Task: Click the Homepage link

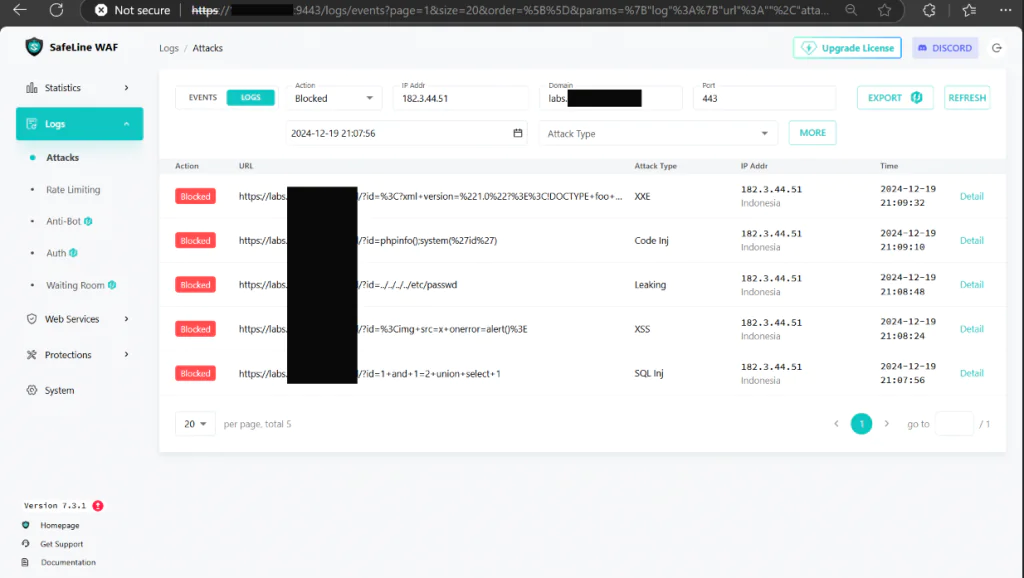Action: [x=59, y=525]
